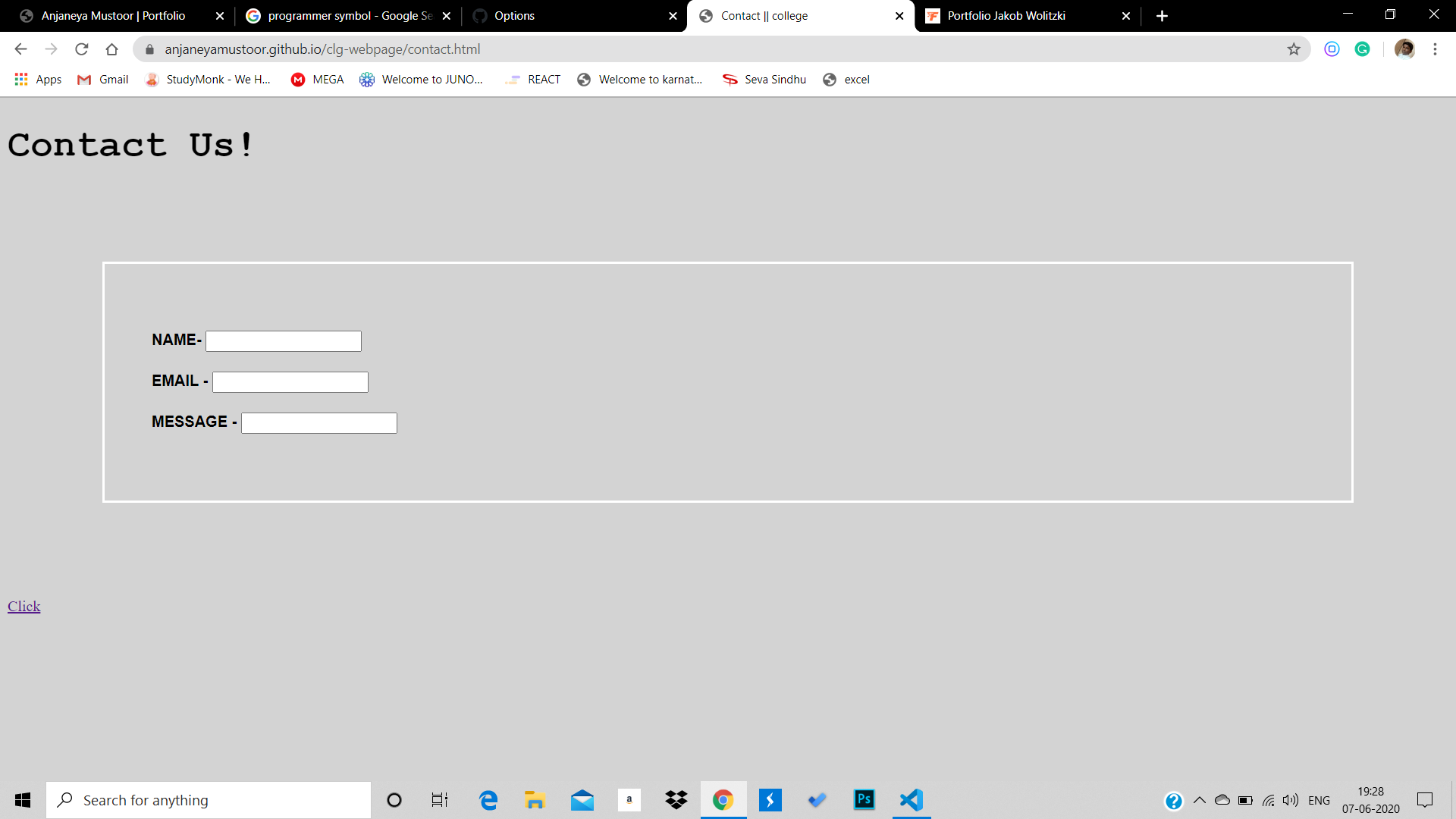Open the Welcome to karnat... bookmark

[639, 80]
